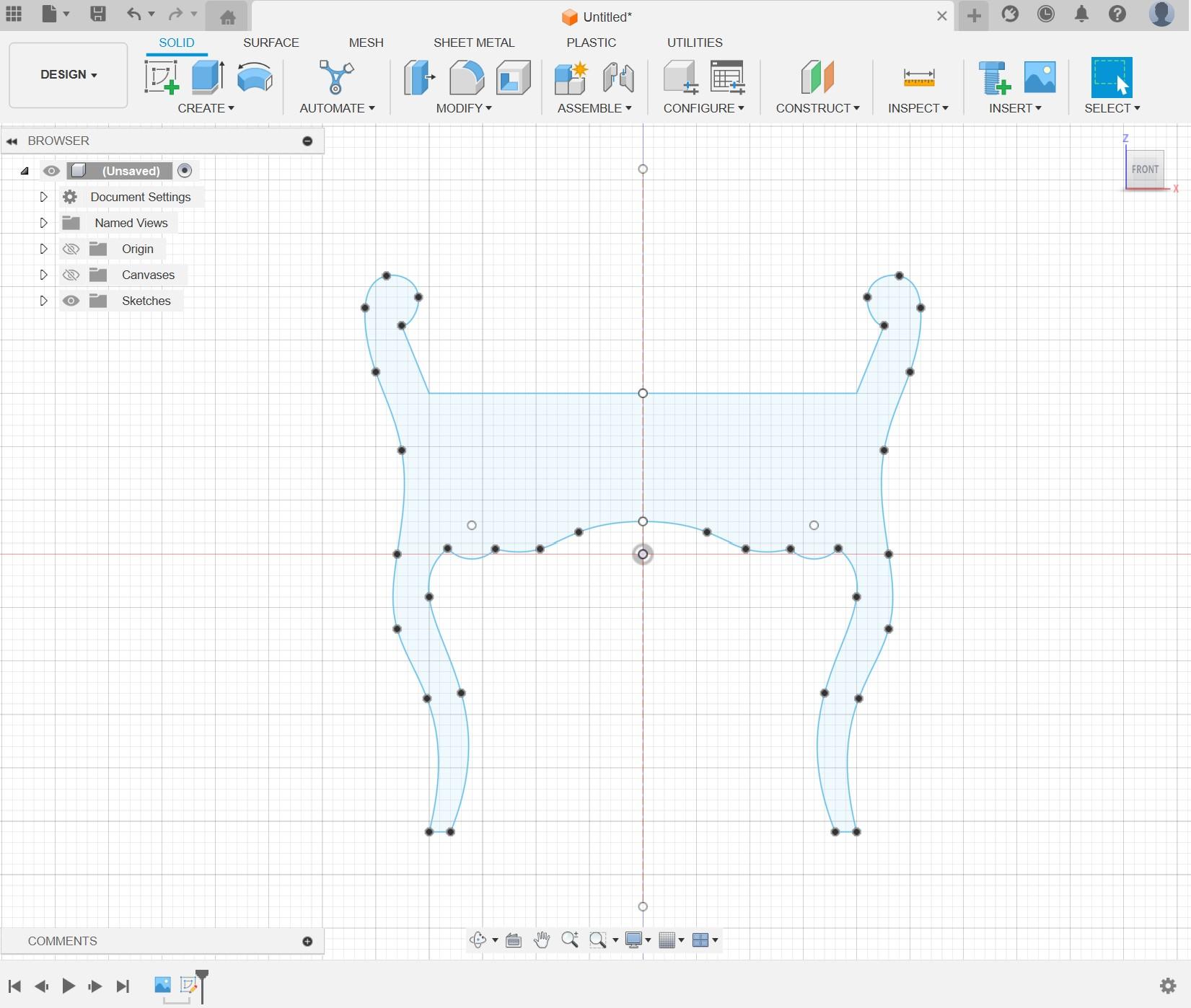This screenshot has height=1008, width=1191.
Task: Expand the Document Settings node
Action: click(43, 197)
